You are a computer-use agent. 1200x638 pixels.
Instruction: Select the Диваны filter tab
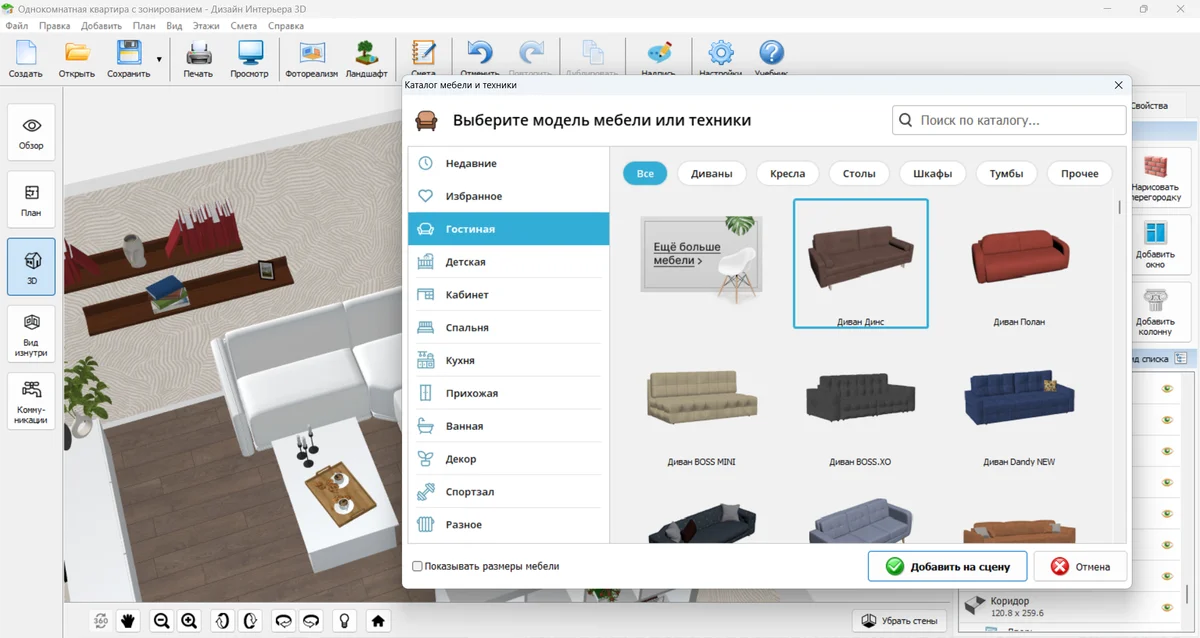(x=711, y=173)
